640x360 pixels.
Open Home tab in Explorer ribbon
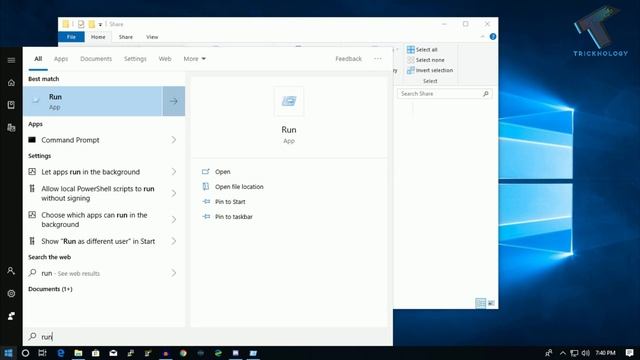tap(98, 37)
